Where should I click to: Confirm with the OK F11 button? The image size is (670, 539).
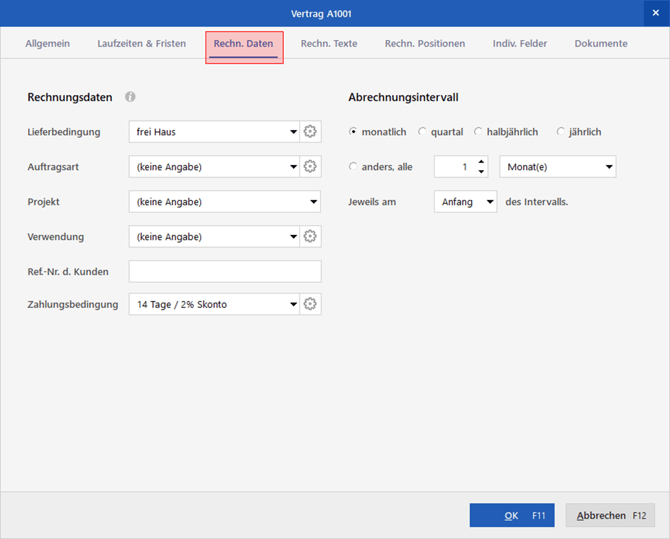coord(511,515)
